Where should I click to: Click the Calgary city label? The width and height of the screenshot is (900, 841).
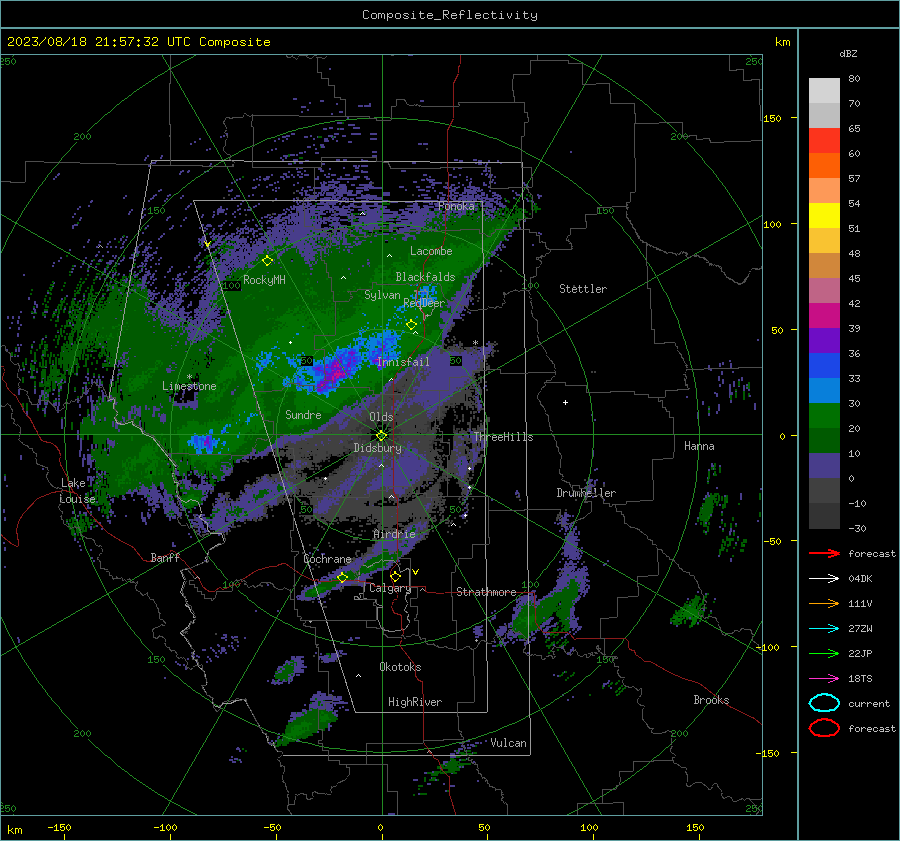tap(390, 588)
